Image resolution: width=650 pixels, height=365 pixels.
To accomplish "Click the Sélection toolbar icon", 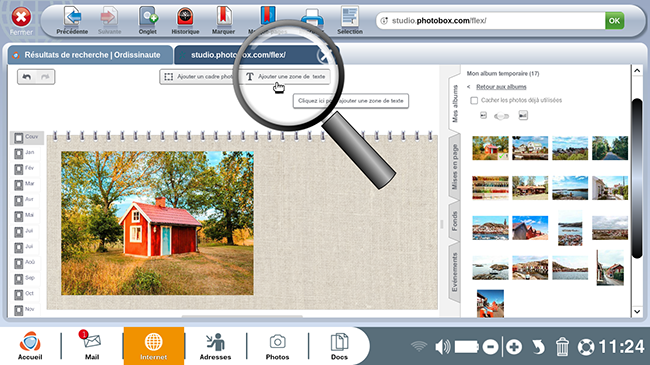I will click(350, 20).
